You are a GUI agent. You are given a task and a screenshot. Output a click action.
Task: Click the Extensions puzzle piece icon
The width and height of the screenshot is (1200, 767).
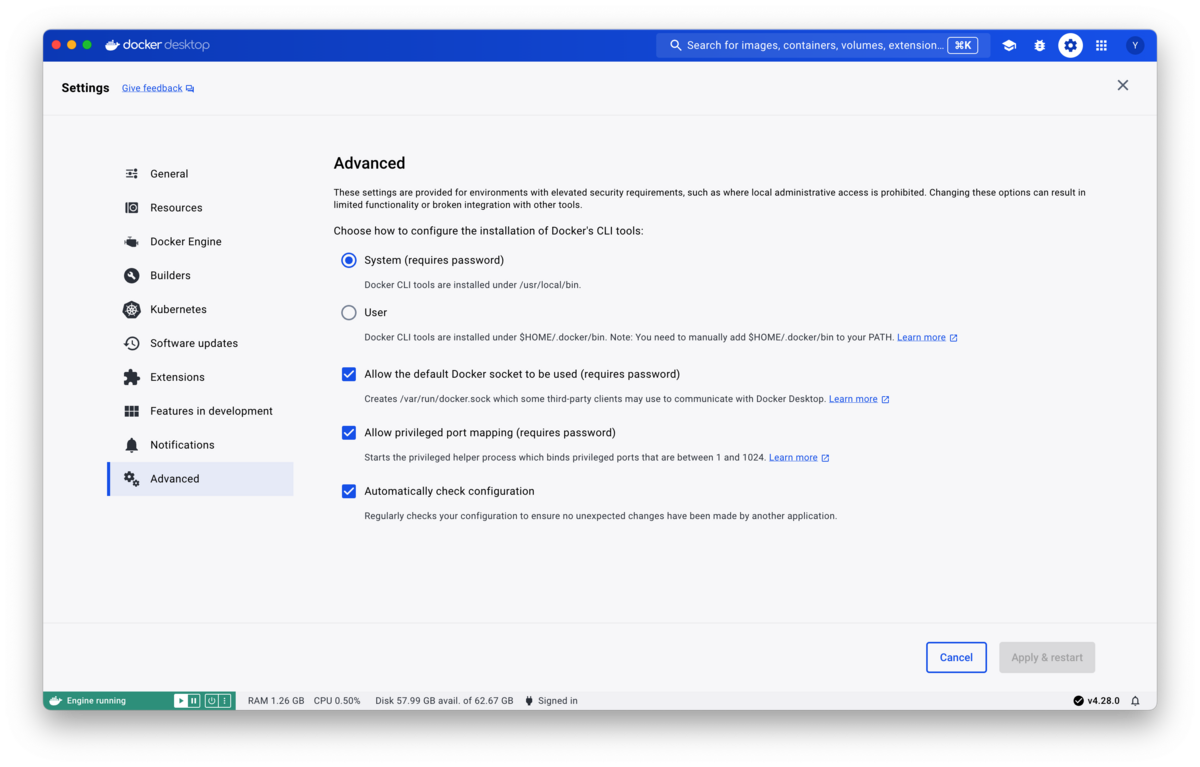click(131, 377)
